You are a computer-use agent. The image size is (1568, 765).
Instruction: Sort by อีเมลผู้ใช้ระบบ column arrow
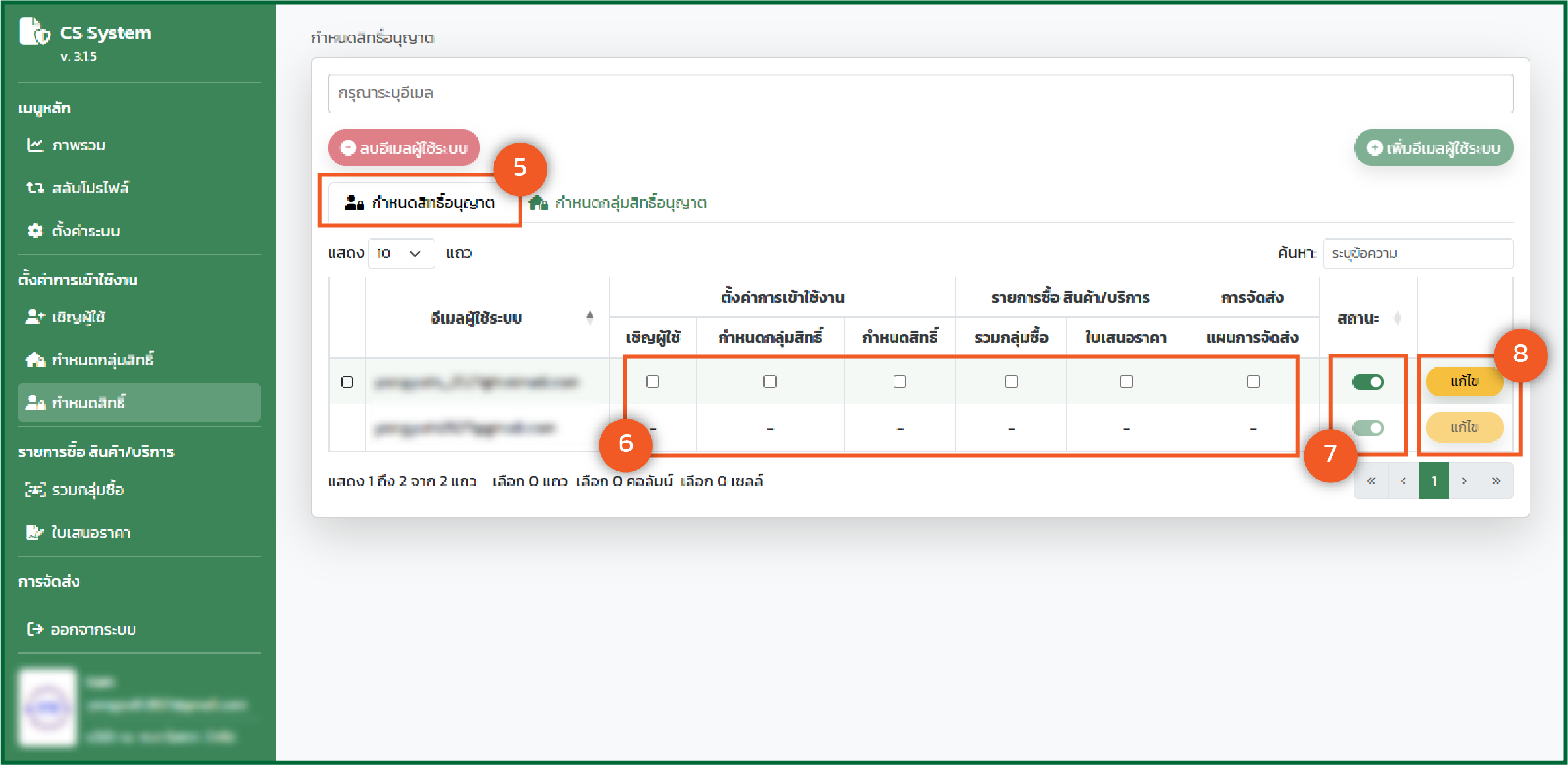point(590,318)
